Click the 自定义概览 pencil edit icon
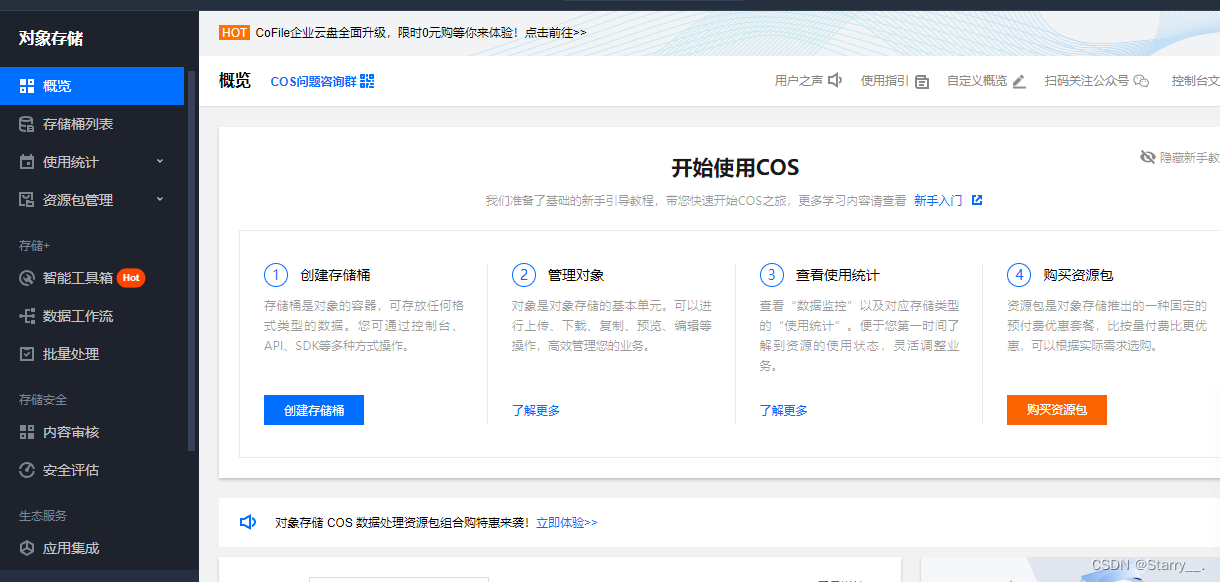1220x582 pixels. [1019, 79]
